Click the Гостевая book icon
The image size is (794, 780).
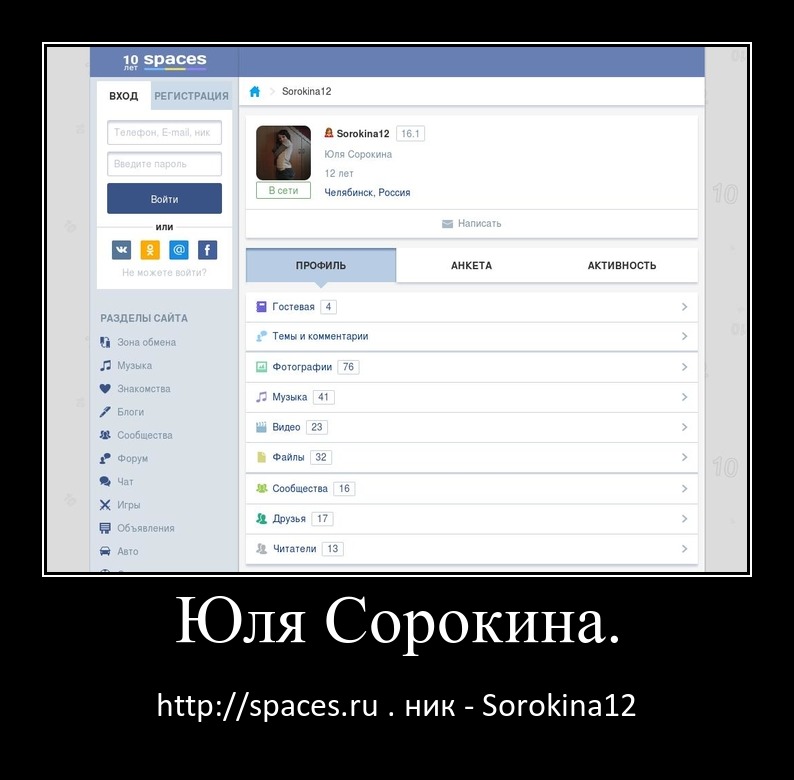[261, 306]
